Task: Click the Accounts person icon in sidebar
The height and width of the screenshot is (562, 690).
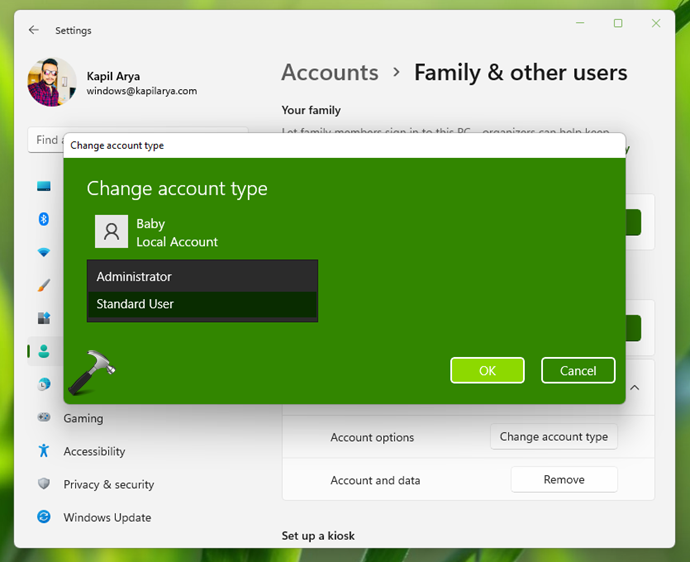Action: click(x=43, y=351)
